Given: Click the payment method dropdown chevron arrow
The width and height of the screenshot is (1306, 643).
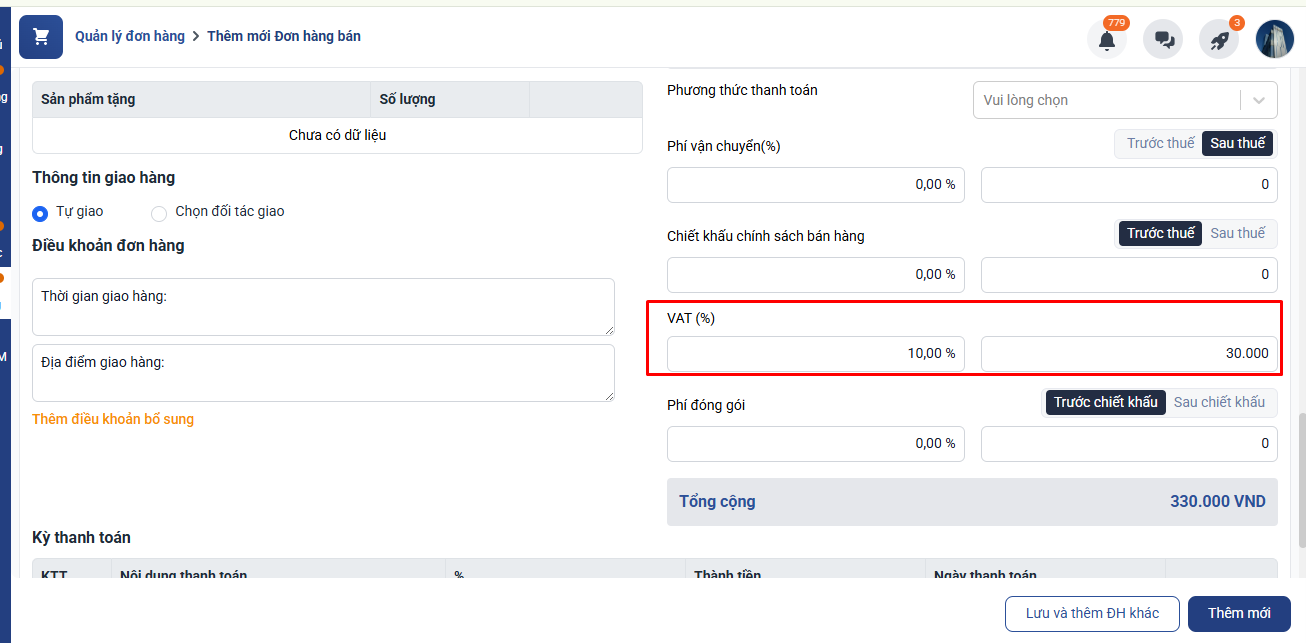Looking at the screenshot, I should pyautogui.click(x=1259, y=100).
